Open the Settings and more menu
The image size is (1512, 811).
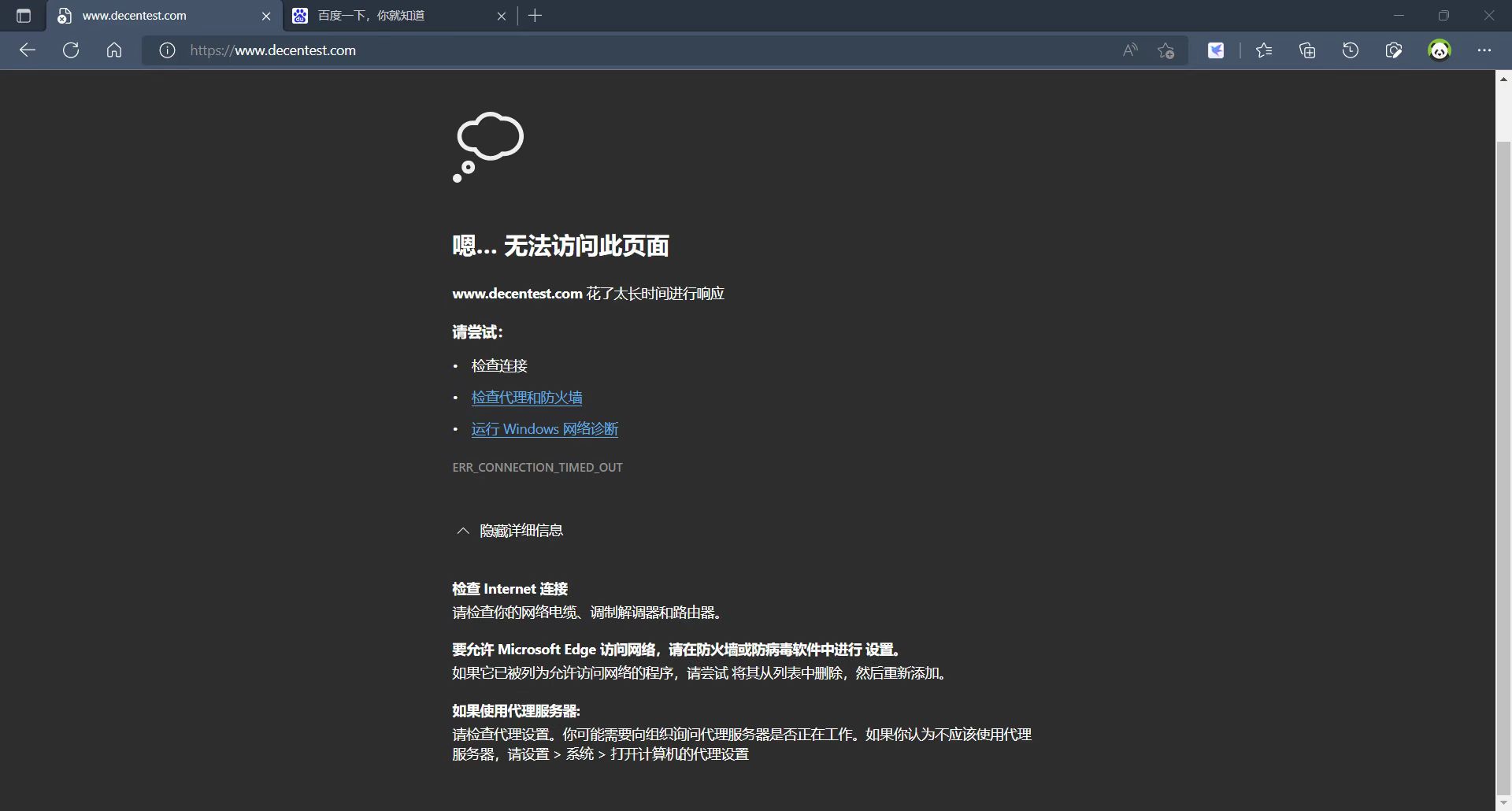(1485, 50)
